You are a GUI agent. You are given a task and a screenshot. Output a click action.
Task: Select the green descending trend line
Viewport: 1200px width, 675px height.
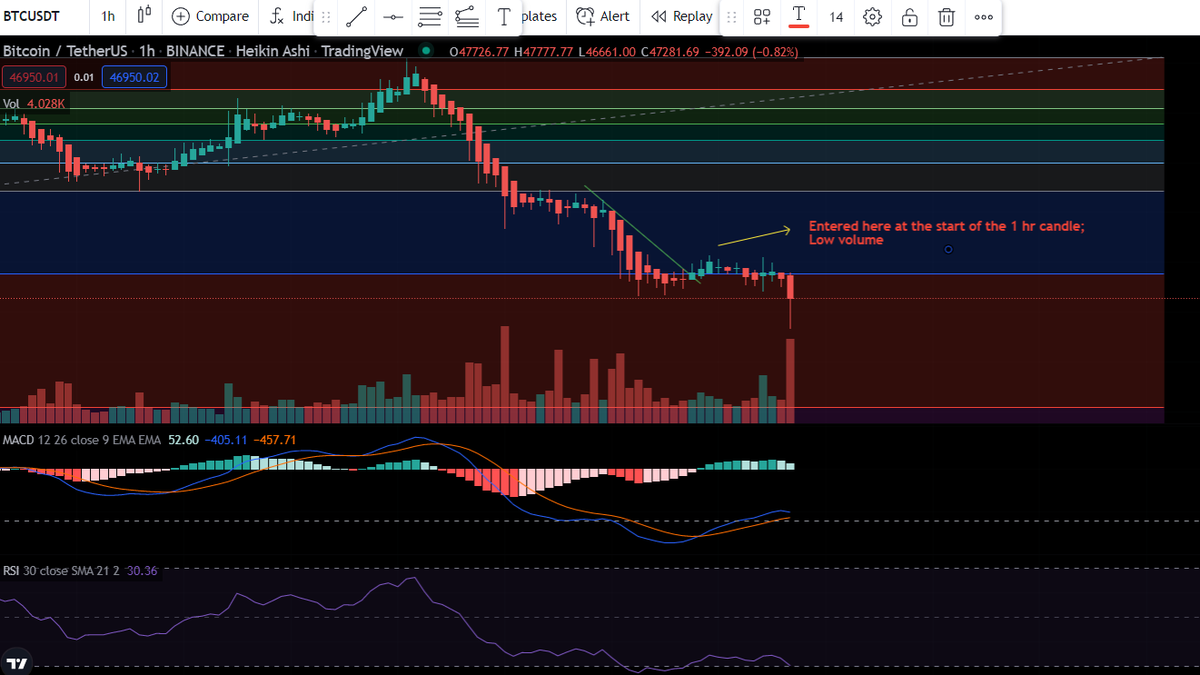coord(642,234)
